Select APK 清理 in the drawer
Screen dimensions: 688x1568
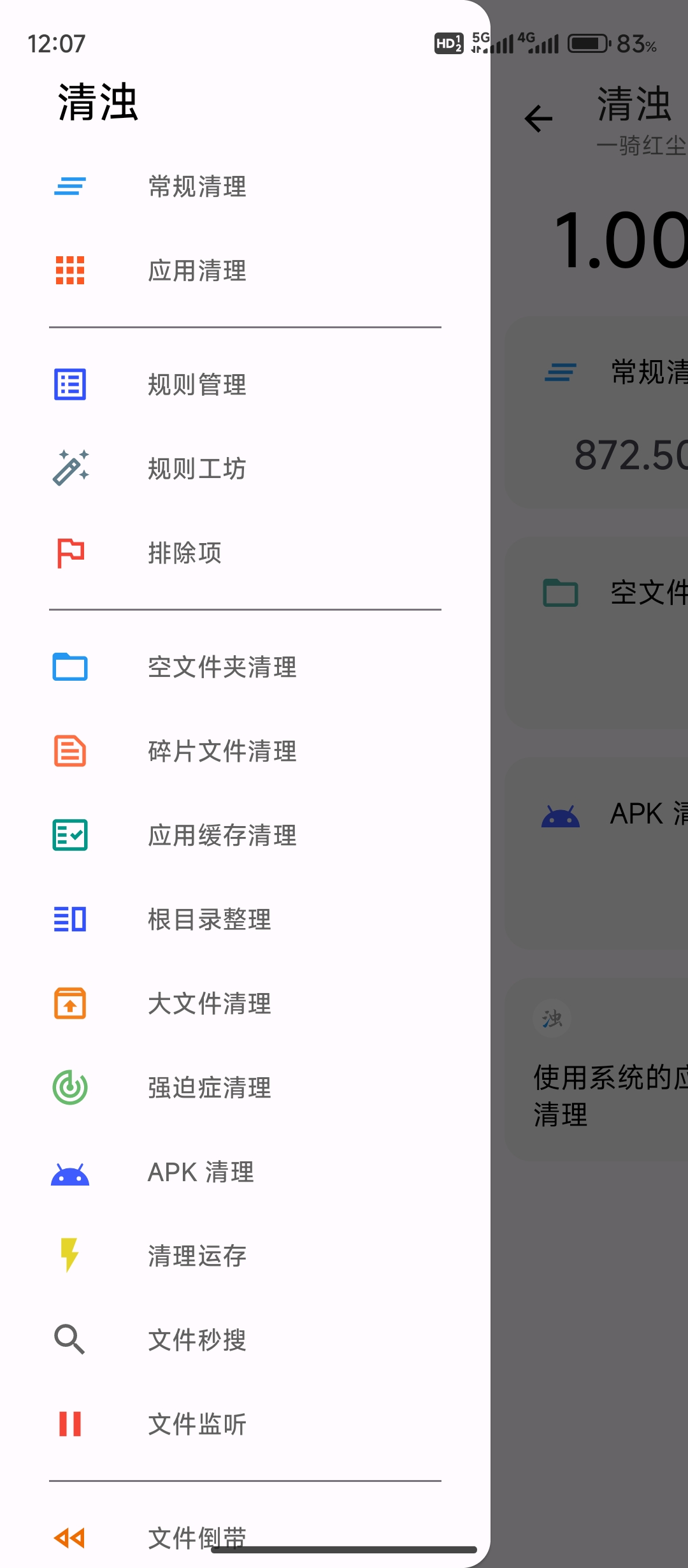click(x=201, y=1172)
